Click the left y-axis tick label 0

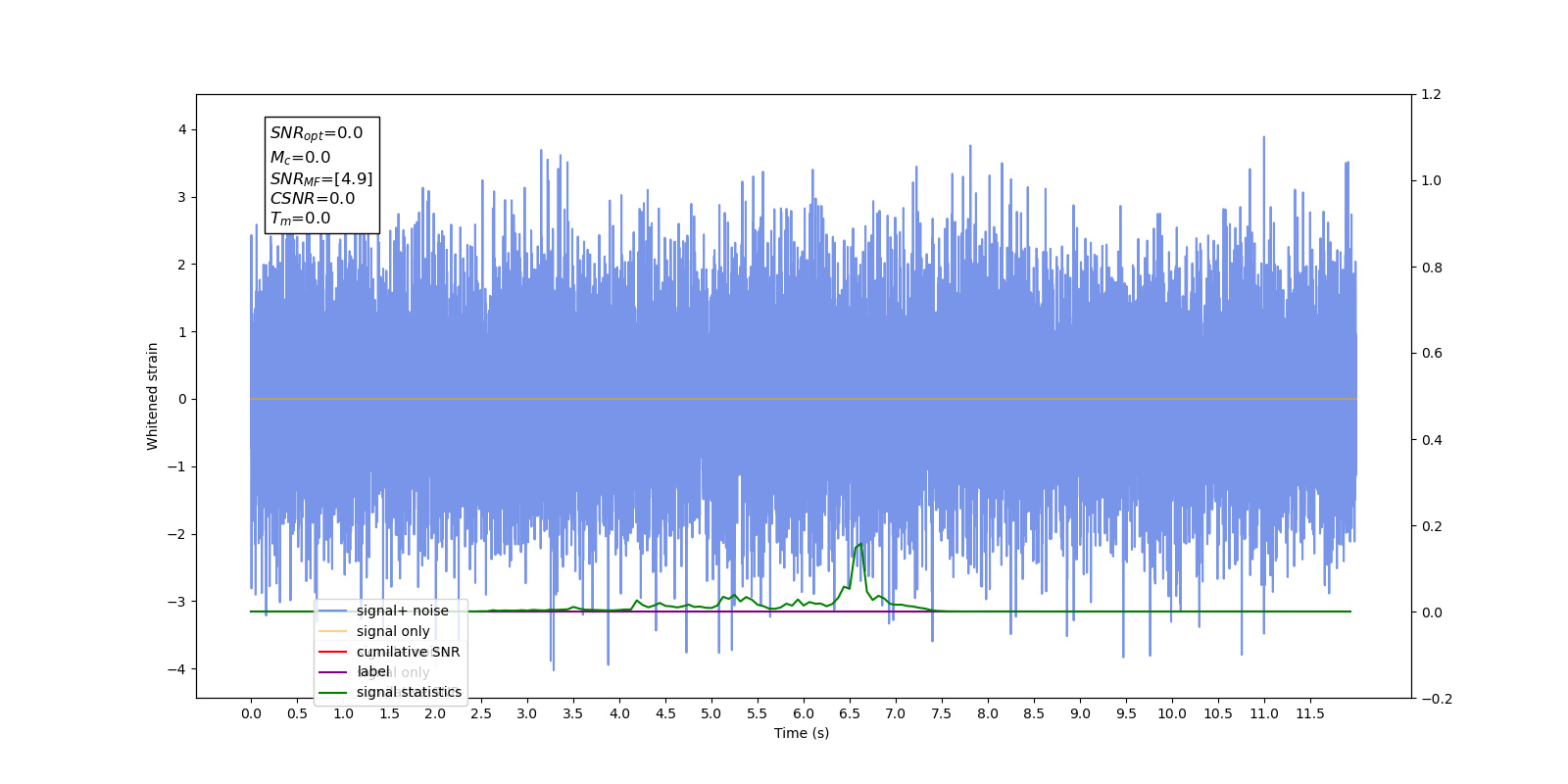tap(181, 400)
